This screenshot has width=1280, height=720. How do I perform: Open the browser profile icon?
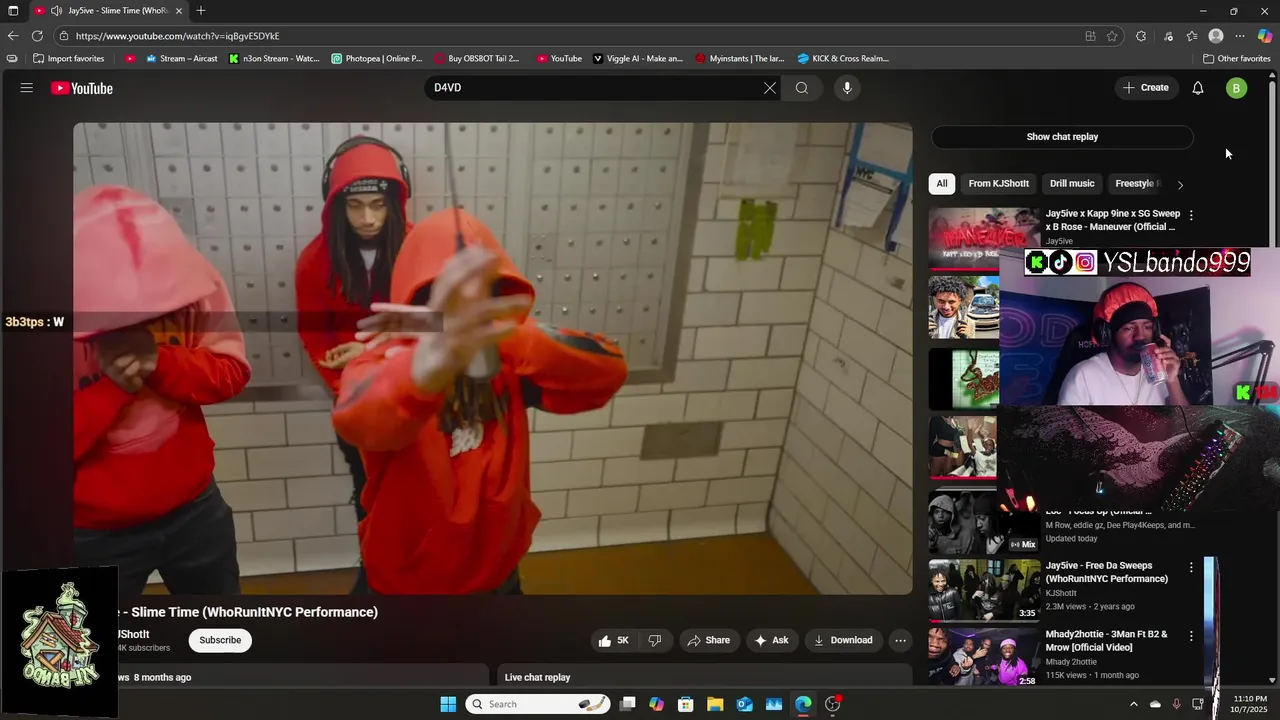pos(1216,36)
